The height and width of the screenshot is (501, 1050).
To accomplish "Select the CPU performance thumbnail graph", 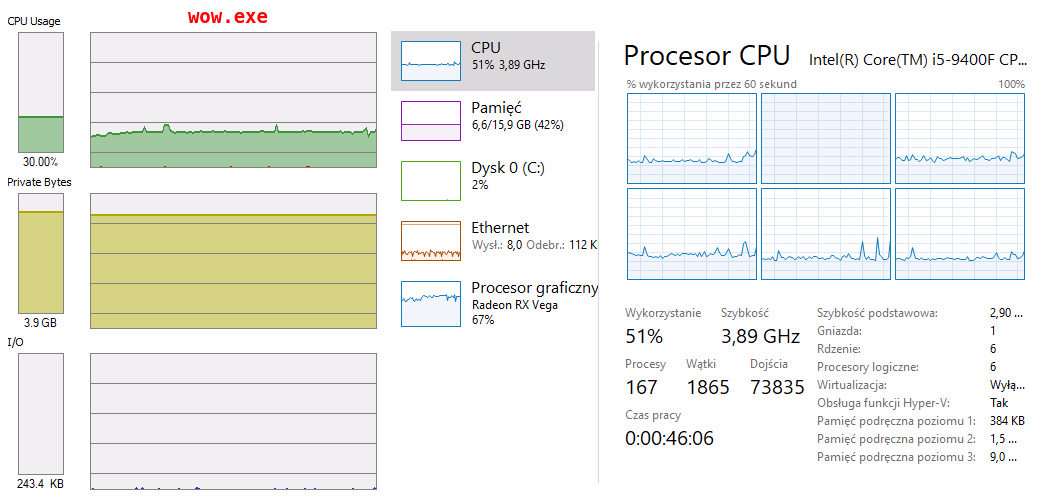I will coord(430,60).
